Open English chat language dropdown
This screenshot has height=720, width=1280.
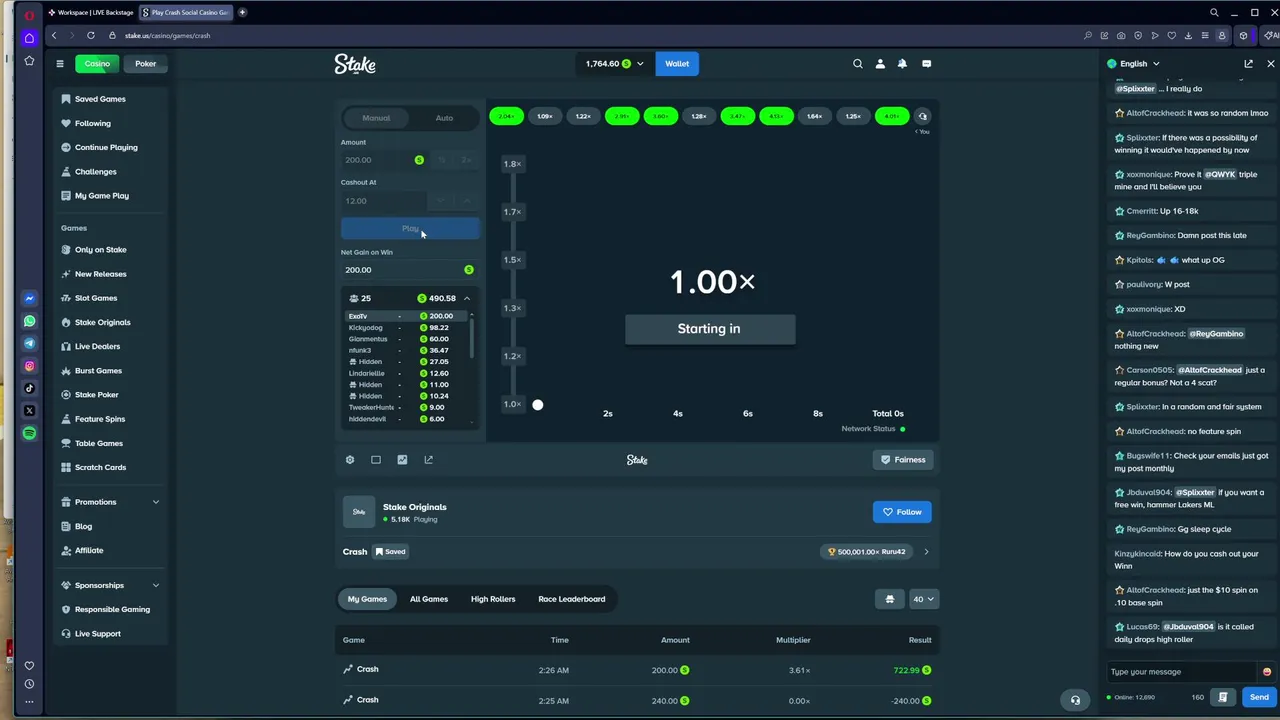(1133, 64)
